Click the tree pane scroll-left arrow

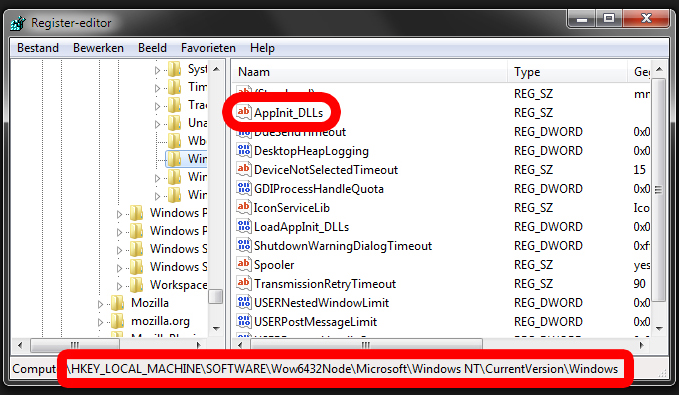pyautogui.click(x=20, y=345)
